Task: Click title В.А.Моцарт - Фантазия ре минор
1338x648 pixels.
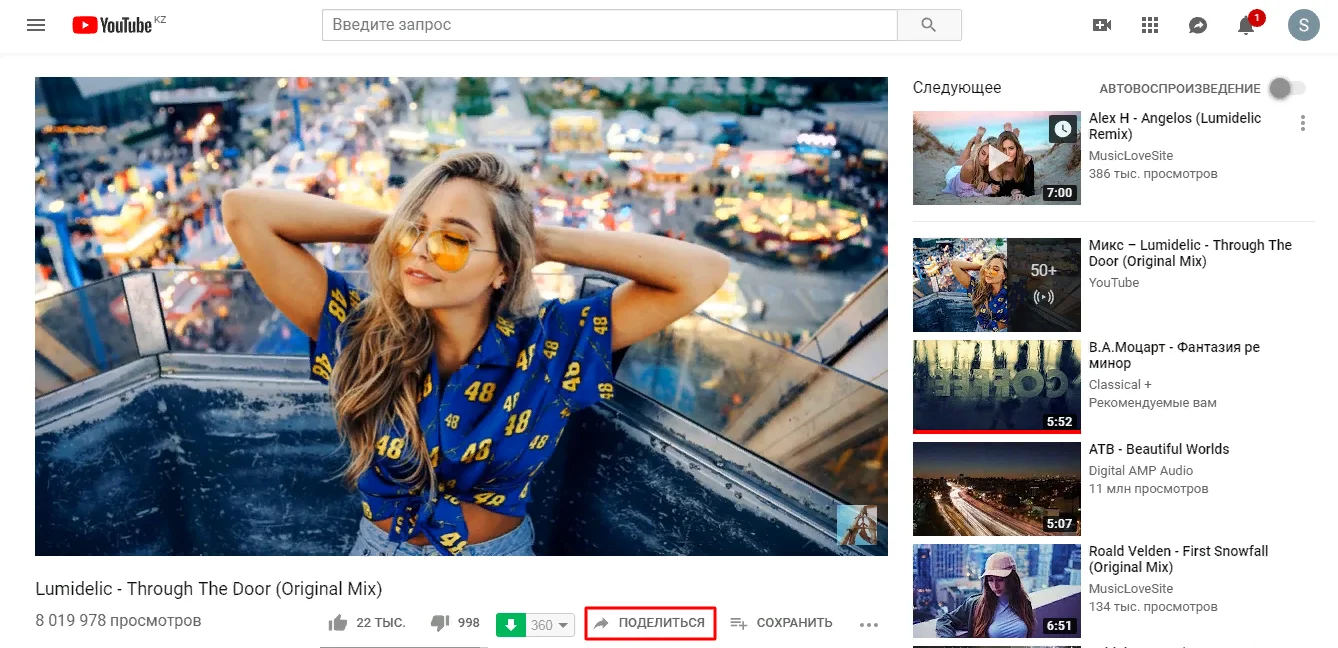Action: [x=1174, y=355]
